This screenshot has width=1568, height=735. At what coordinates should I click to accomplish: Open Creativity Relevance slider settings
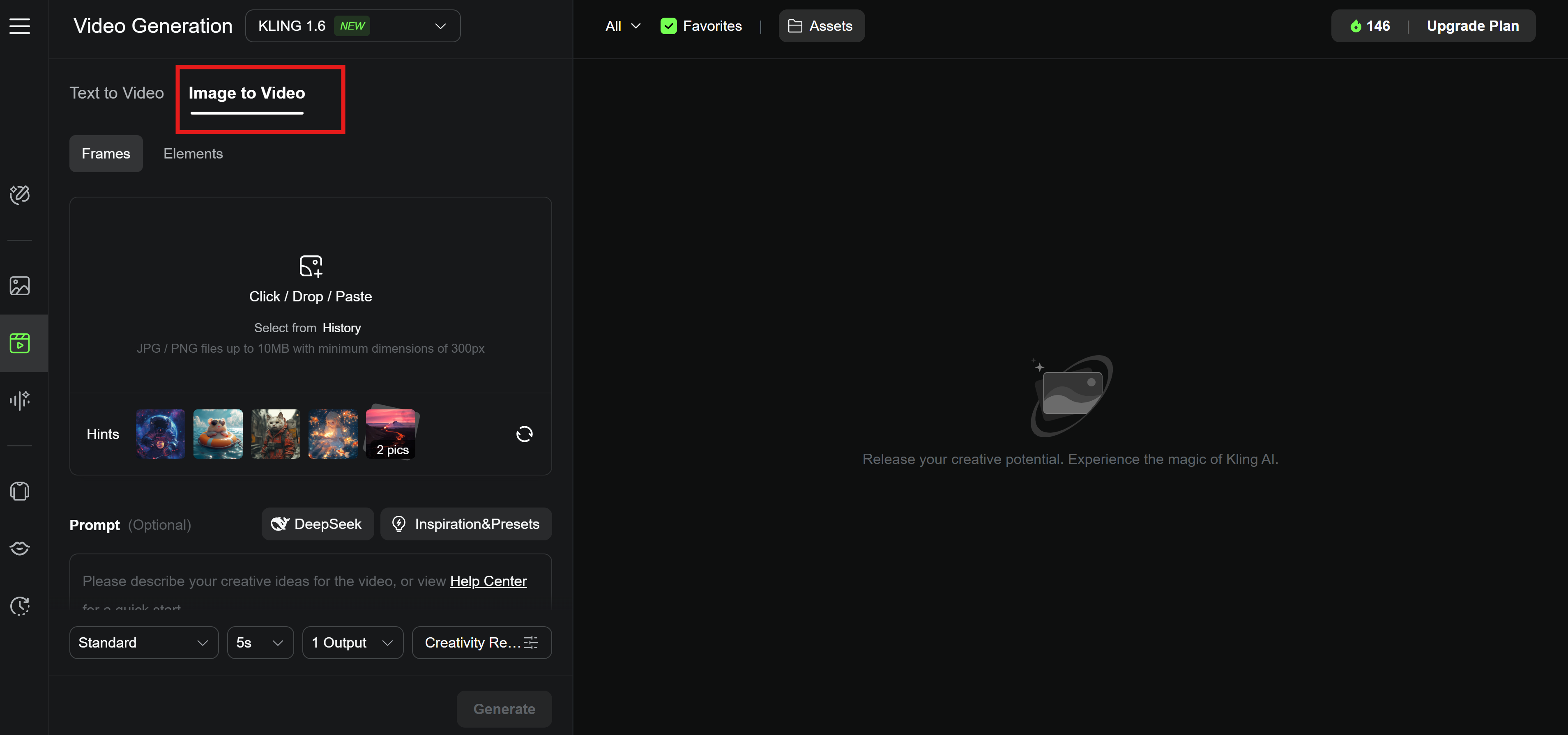(x=481, y=643)
